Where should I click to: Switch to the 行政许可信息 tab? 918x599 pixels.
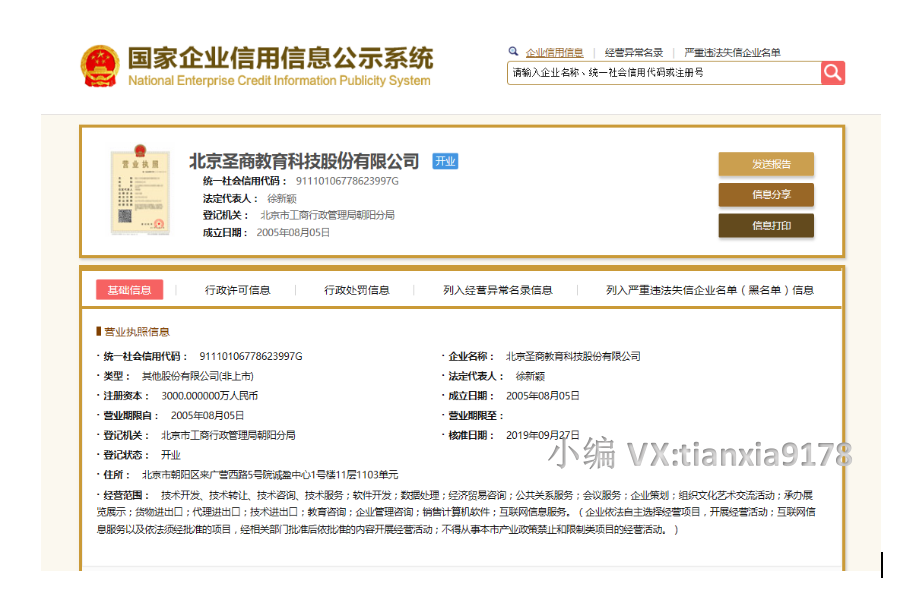coord(237,290)
